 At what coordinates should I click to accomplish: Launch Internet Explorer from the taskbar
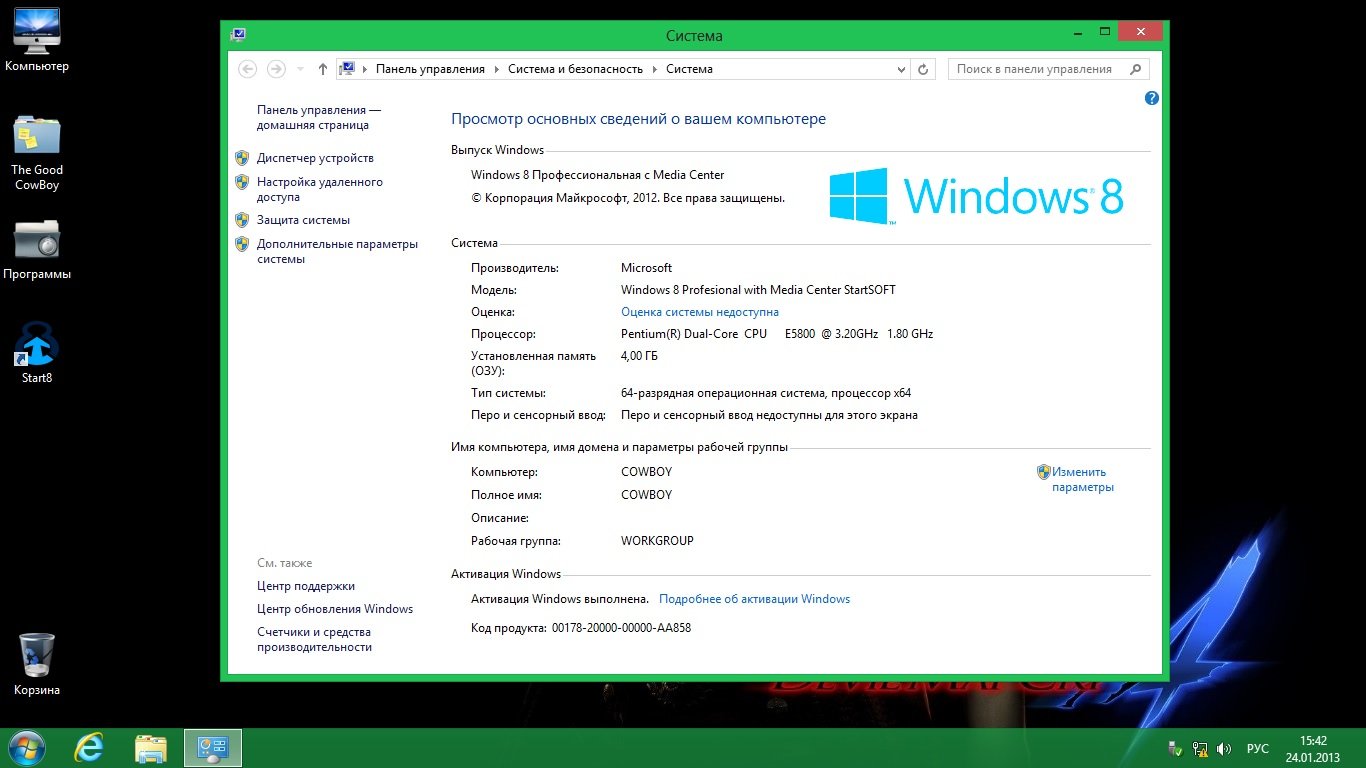click(x=90, y=748)
